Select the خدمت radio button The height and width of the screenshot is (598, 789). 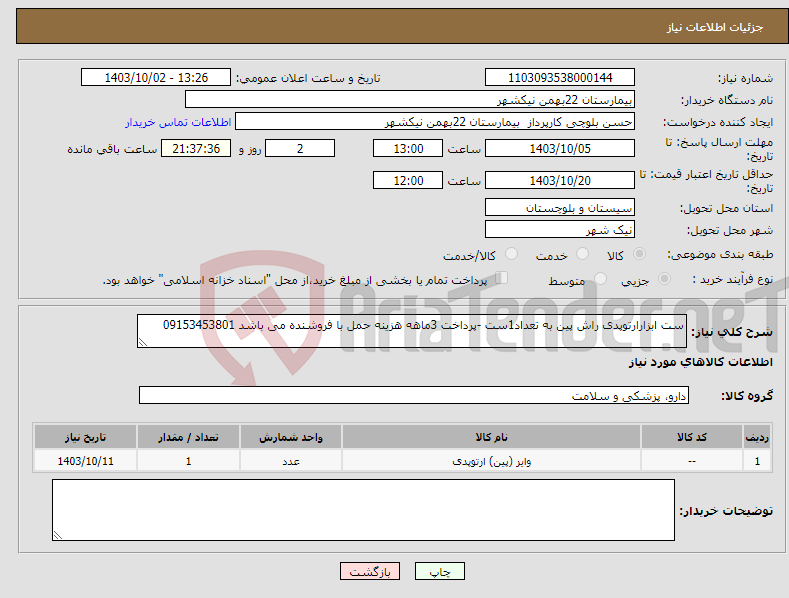click(x=582, y=254)
